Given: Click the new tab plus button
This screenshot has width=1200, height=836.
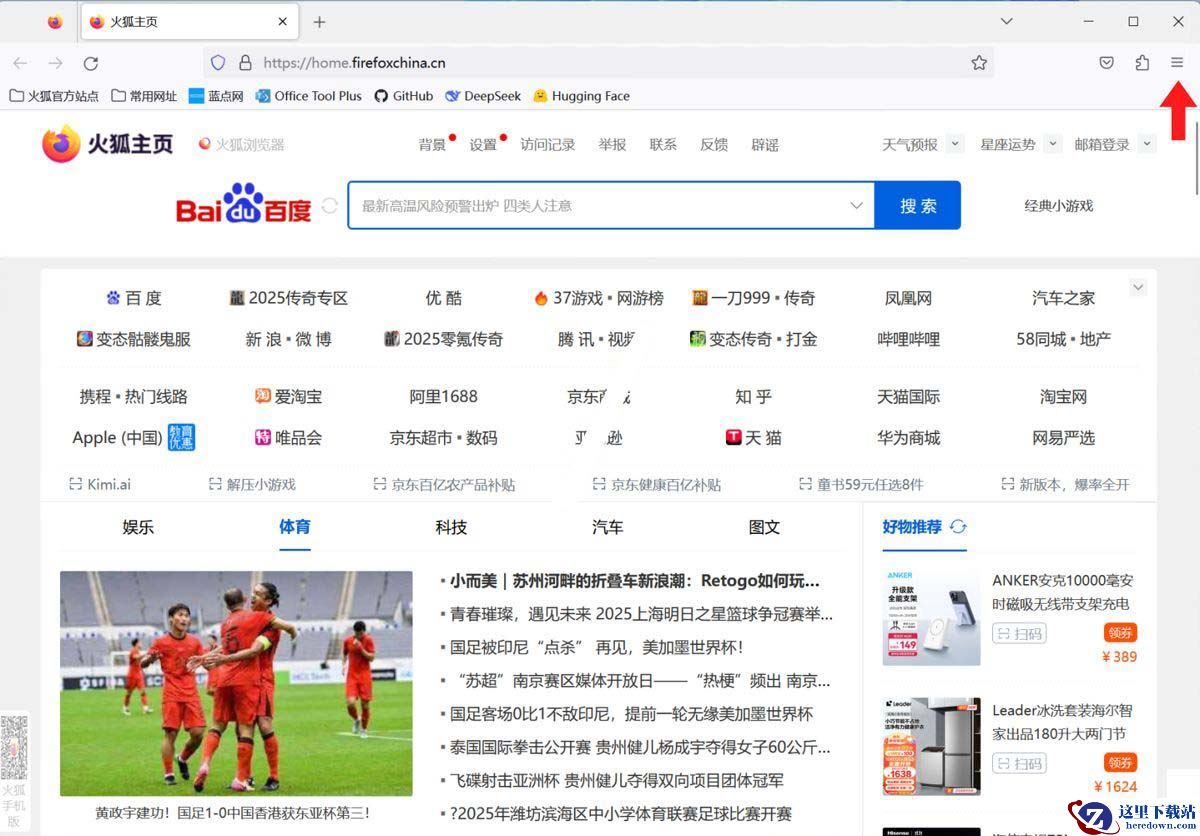Looking at the screenshot, I should tap(319, 22).
